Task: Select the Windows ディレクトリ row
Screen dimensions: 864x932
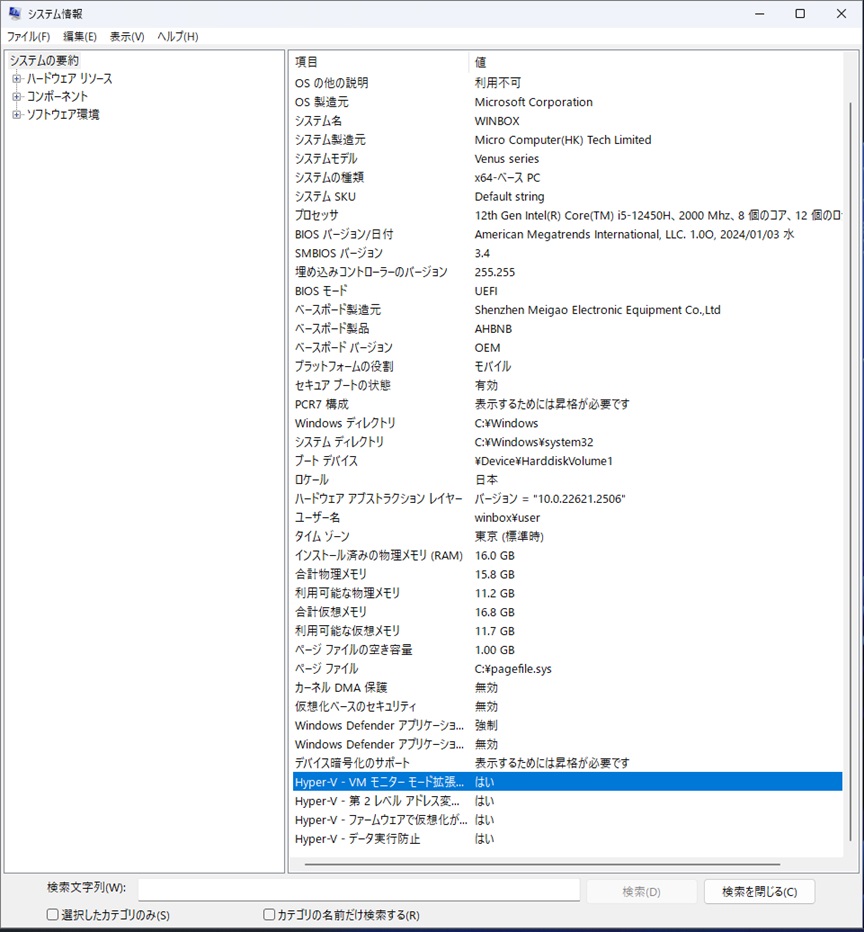Action: click(x=567, y=423)
